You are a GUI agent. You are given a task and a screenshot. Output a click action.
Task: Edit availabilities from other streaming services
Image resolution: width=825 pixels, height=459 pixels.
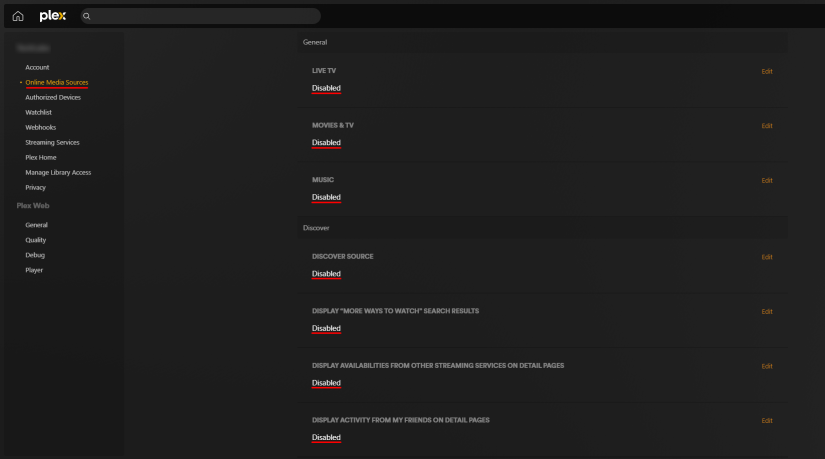point(767,366)
